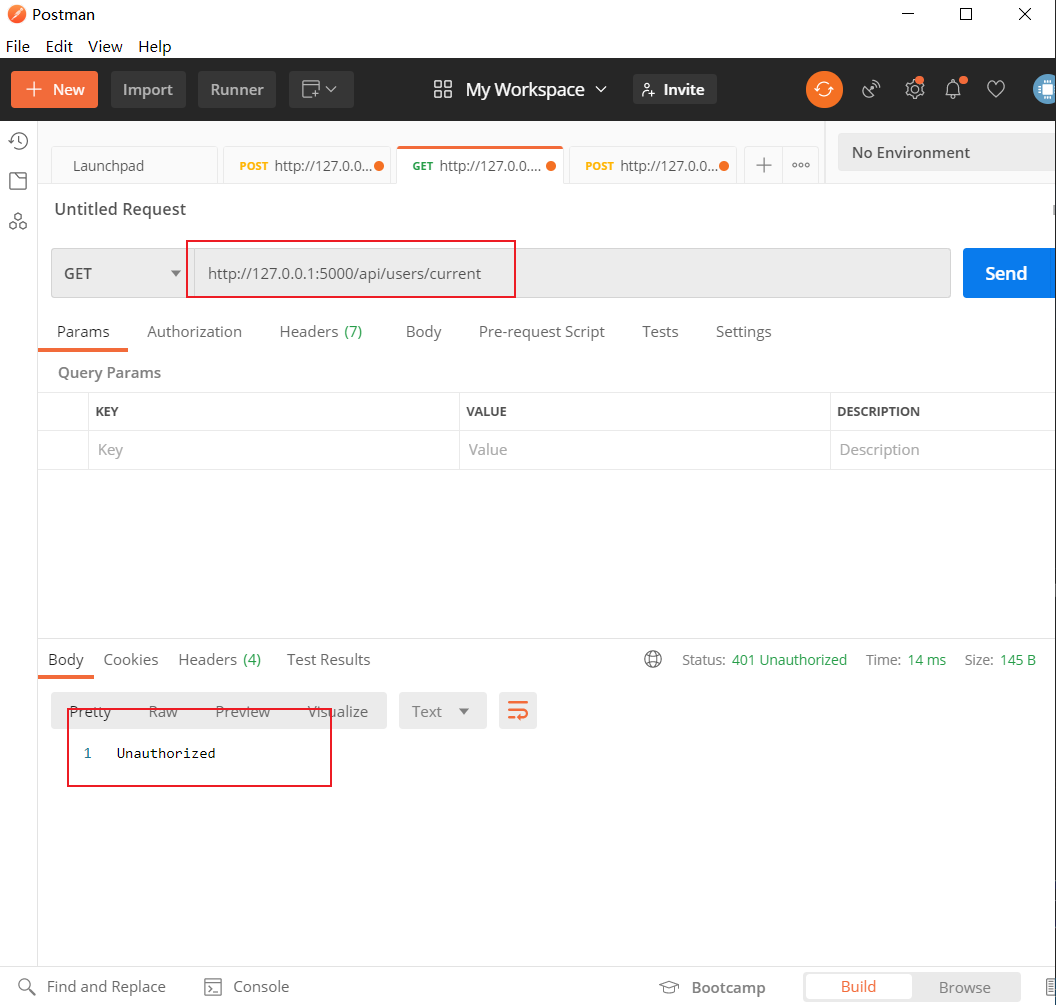Click the 14 ms time value
The width and height of the screenshot is (1056, 1005).
tap(926, 659)
